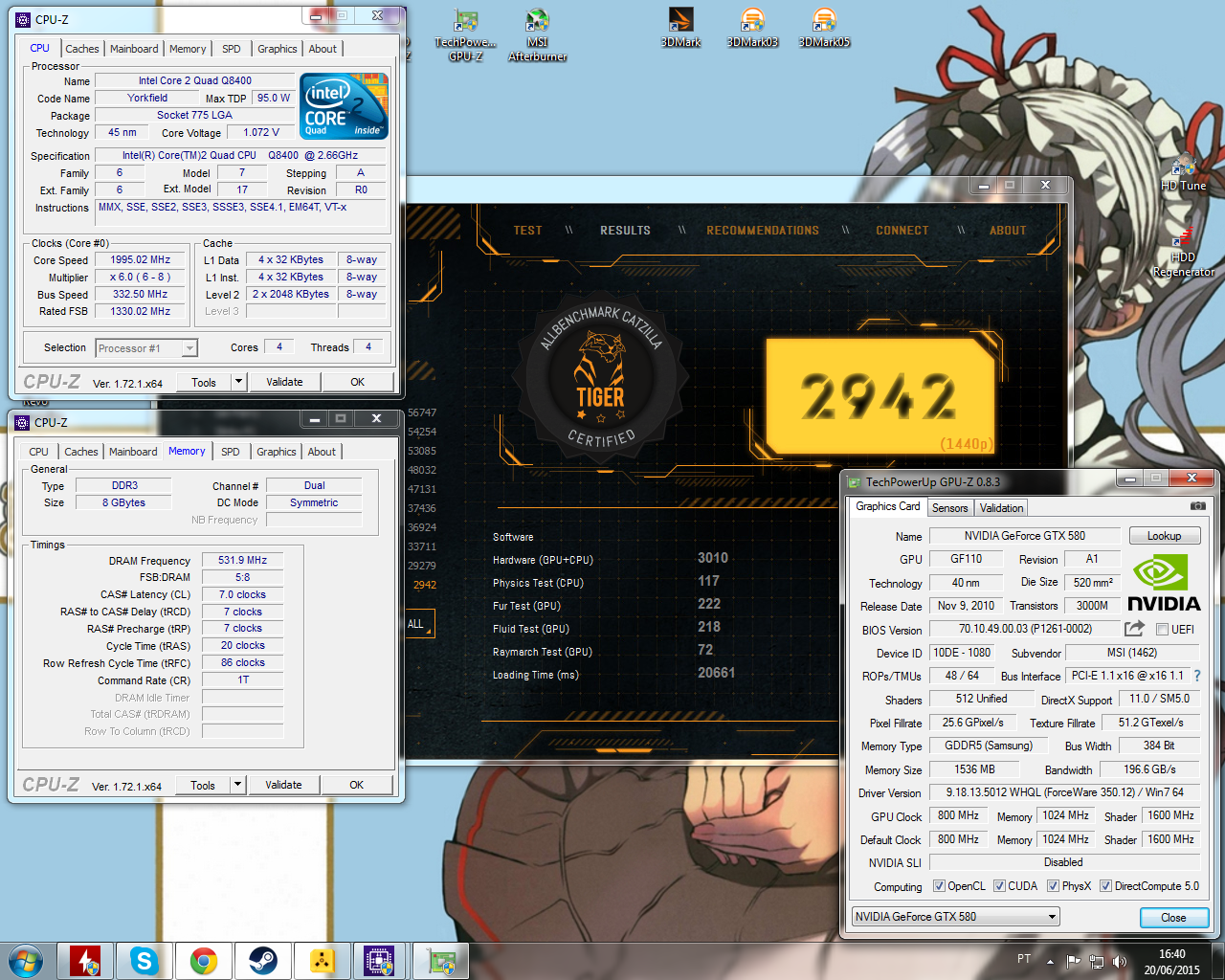1225x980 pixels.
Task: Switch to Mainboard tab in top CPU-Z
Action: [x=134, y=49]
